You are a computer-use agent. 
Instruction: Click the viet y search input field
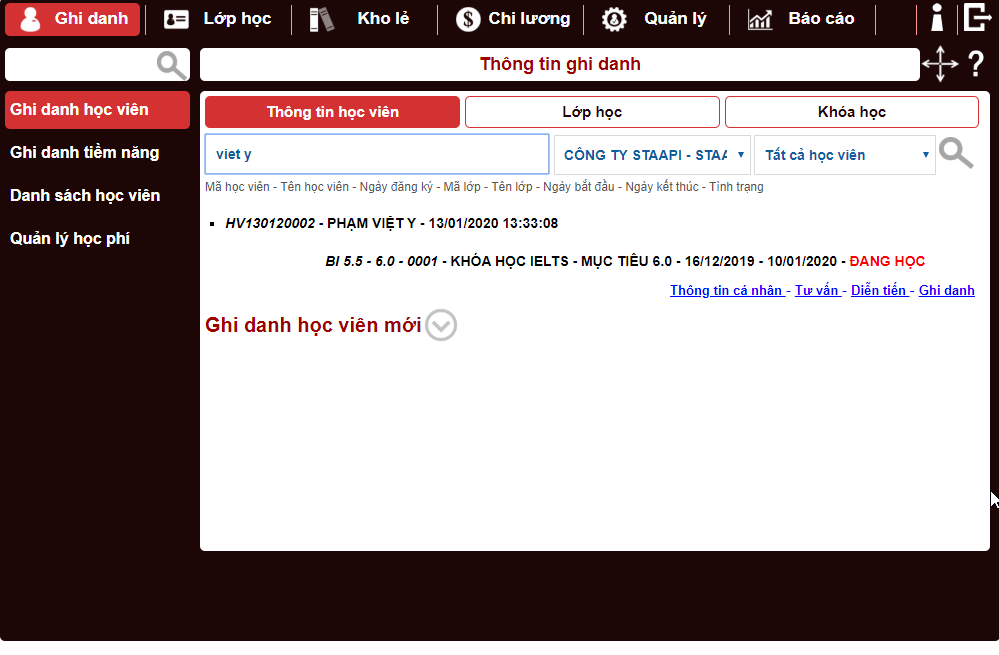click(x=376, y=154)
